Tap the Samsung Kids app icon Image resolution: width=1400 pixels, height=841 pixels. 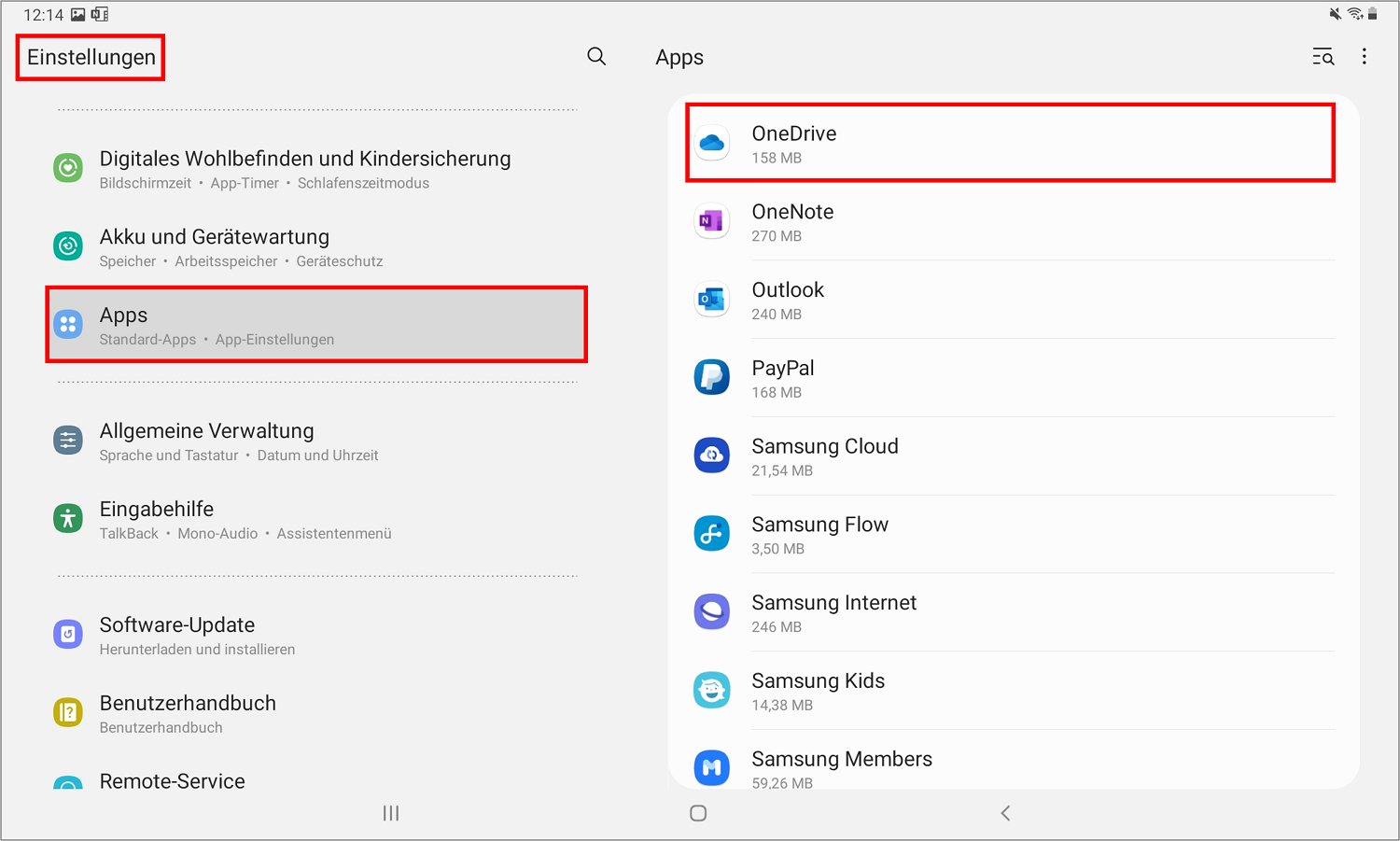tap(712, 691)
